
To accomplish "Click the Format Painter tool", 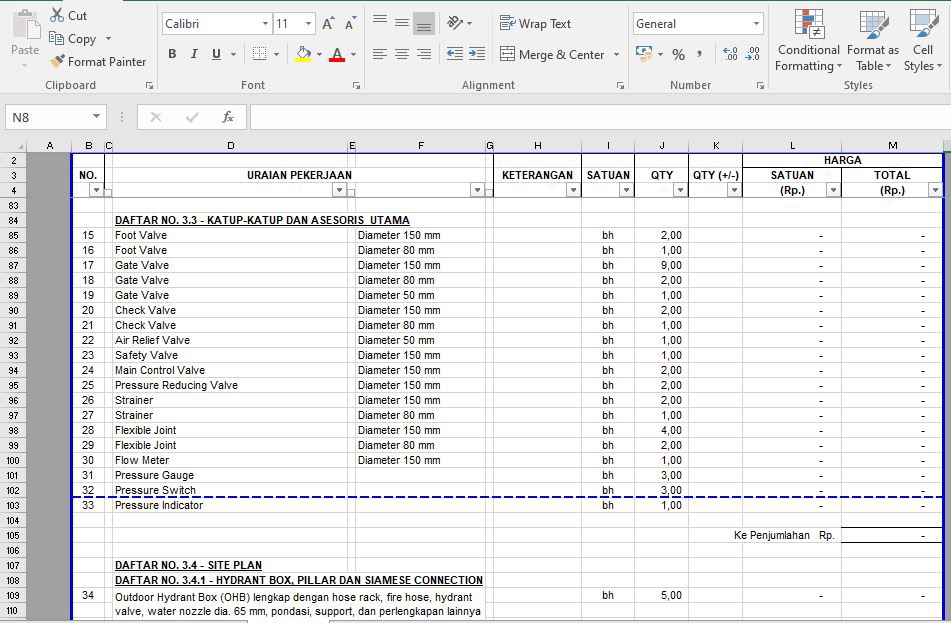I will 98,62.
